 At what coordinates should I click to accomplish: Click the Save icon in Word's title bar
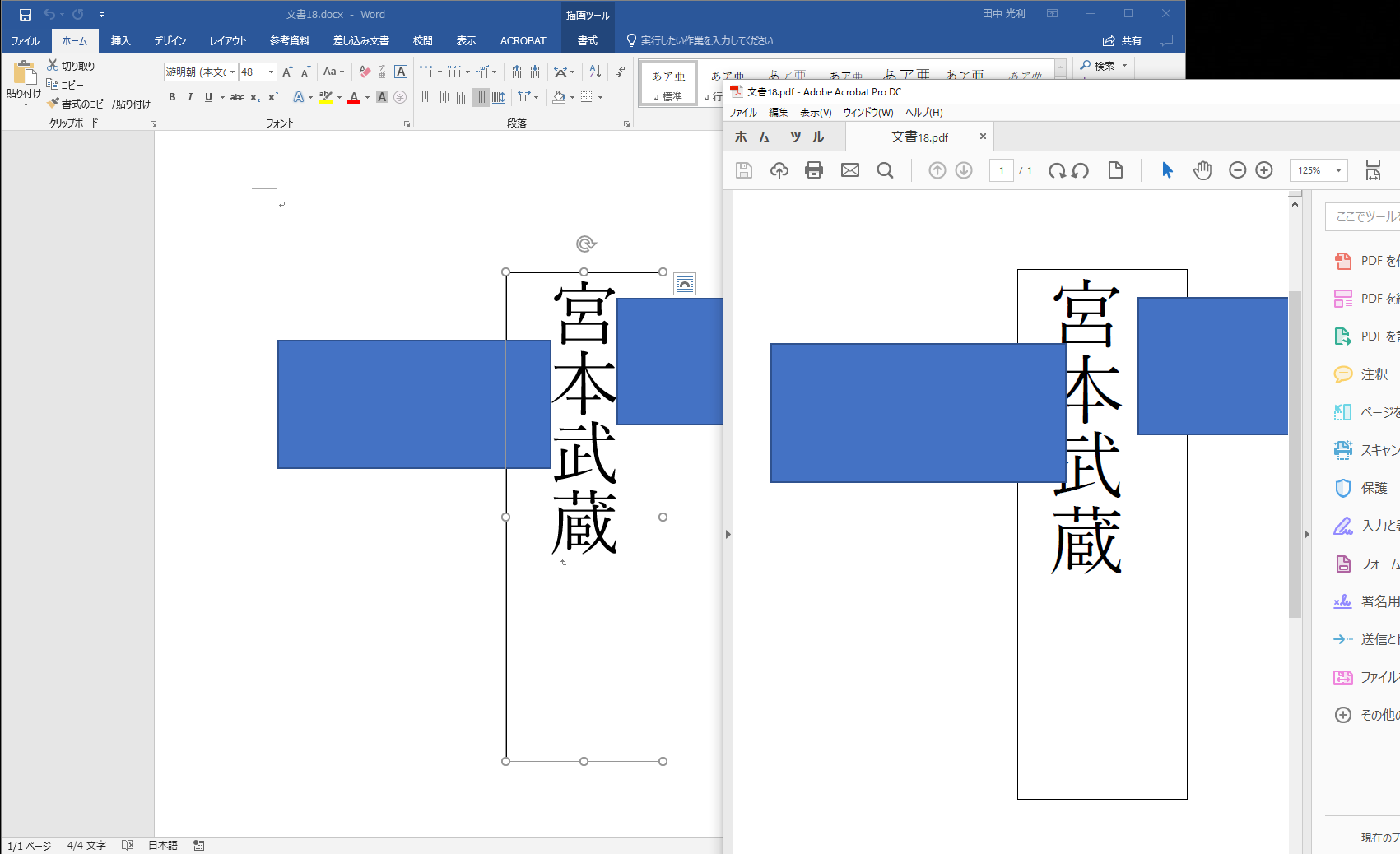(x=26, y=15)
